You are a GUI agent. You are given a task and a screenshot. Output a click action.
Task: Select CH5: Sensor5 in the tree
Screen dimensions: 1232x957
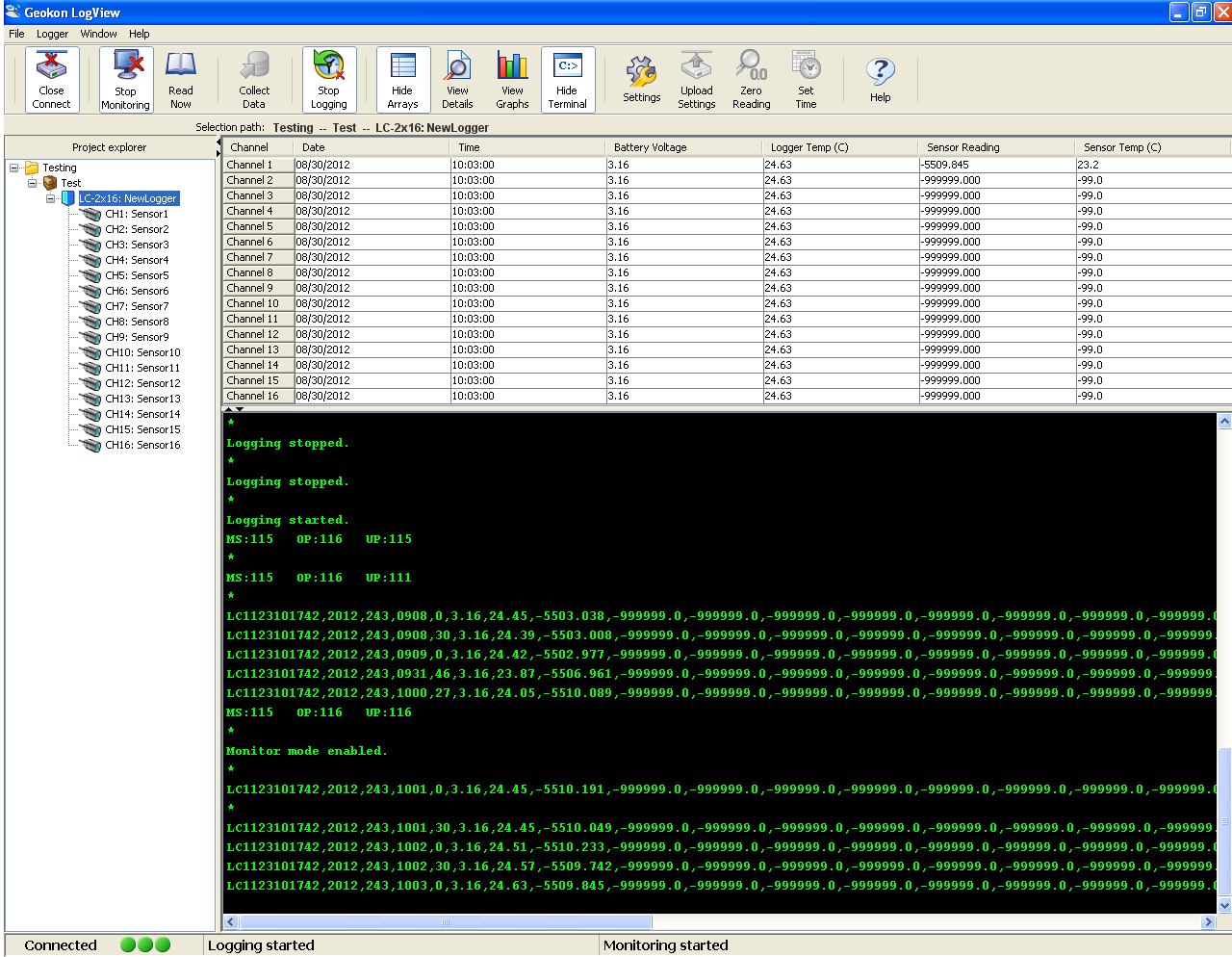pos(137,275)
